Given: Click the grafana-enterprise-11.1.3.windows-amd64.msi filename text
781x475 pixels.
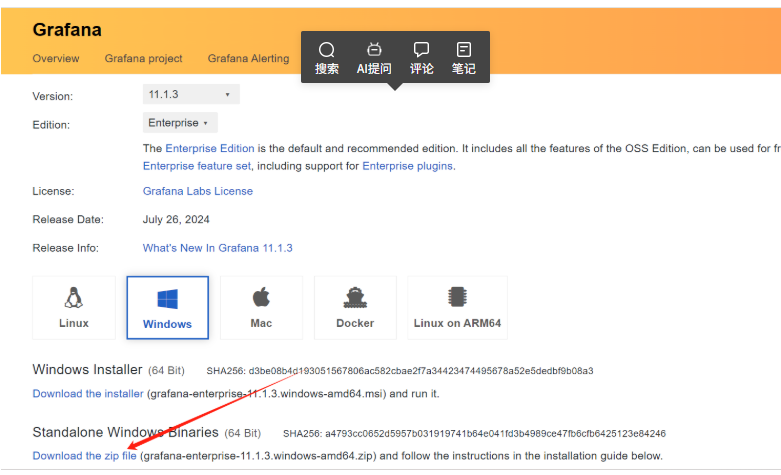Looking at the screenshot, I should [266, 393].
